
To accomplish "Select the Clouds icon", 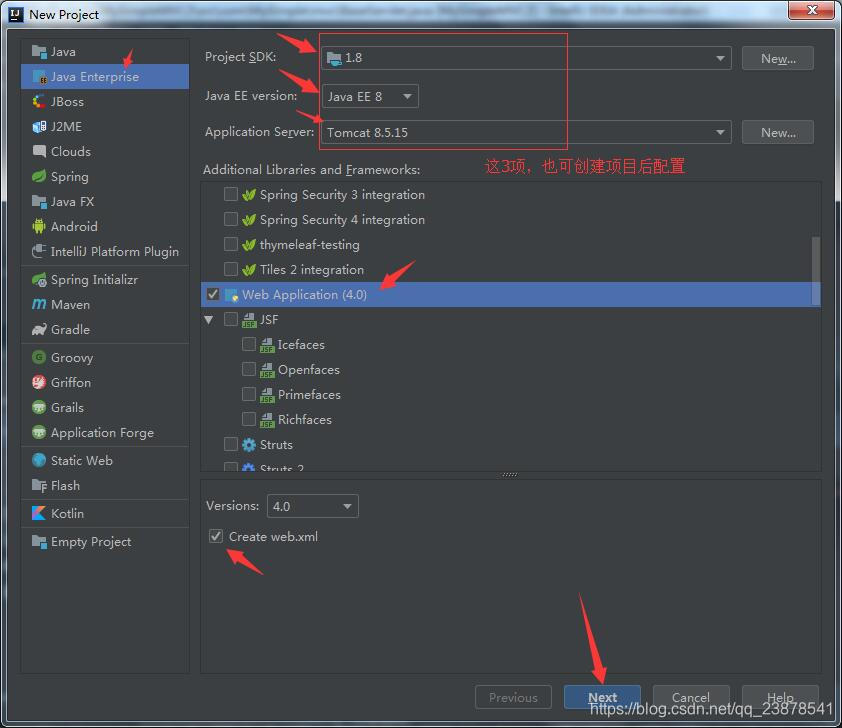I will [x=39, y=151].
